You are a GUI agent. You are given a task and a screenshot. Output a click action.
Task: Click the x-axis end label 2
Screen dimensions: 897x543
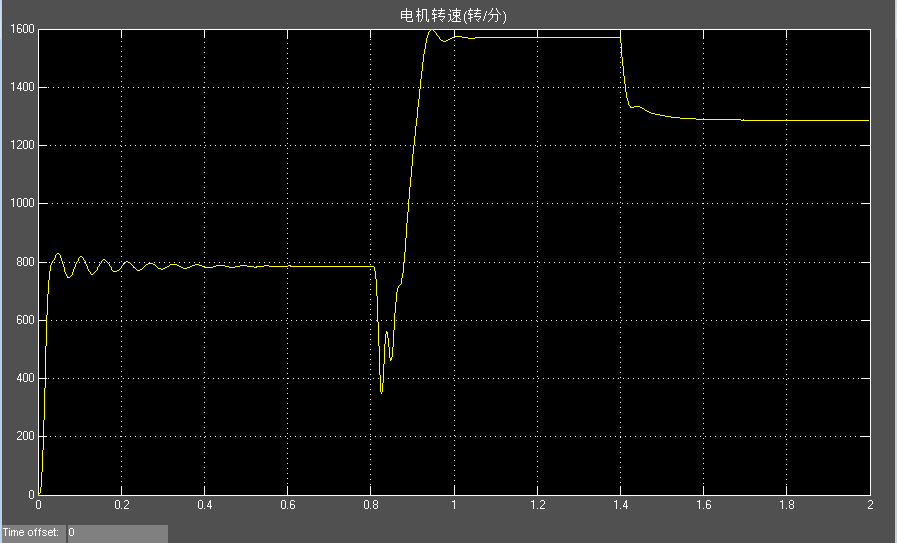870,505
